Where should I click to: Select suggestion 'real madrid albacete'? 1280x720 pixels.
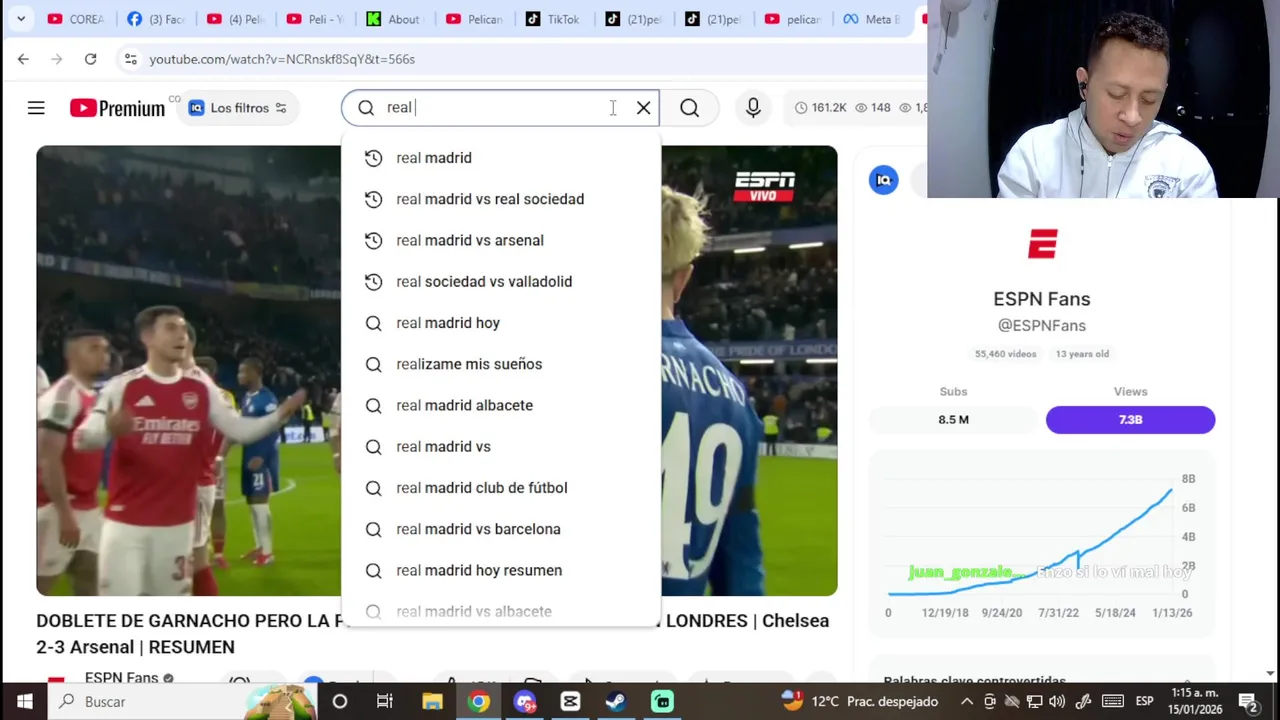click(501, 405)
